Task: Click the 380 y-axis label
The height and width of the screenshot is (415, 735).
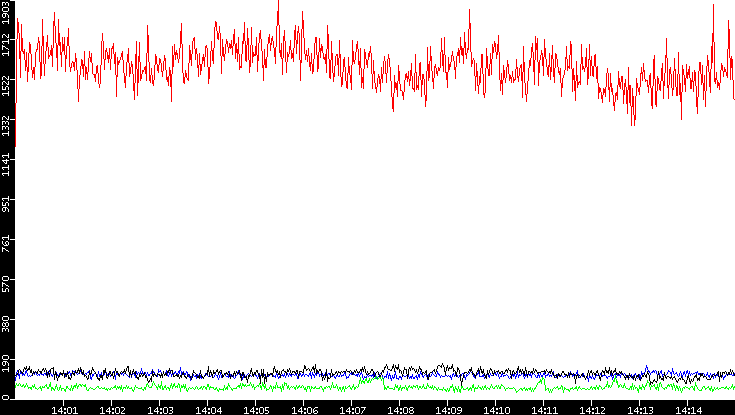Action: (x=6, y=325)
